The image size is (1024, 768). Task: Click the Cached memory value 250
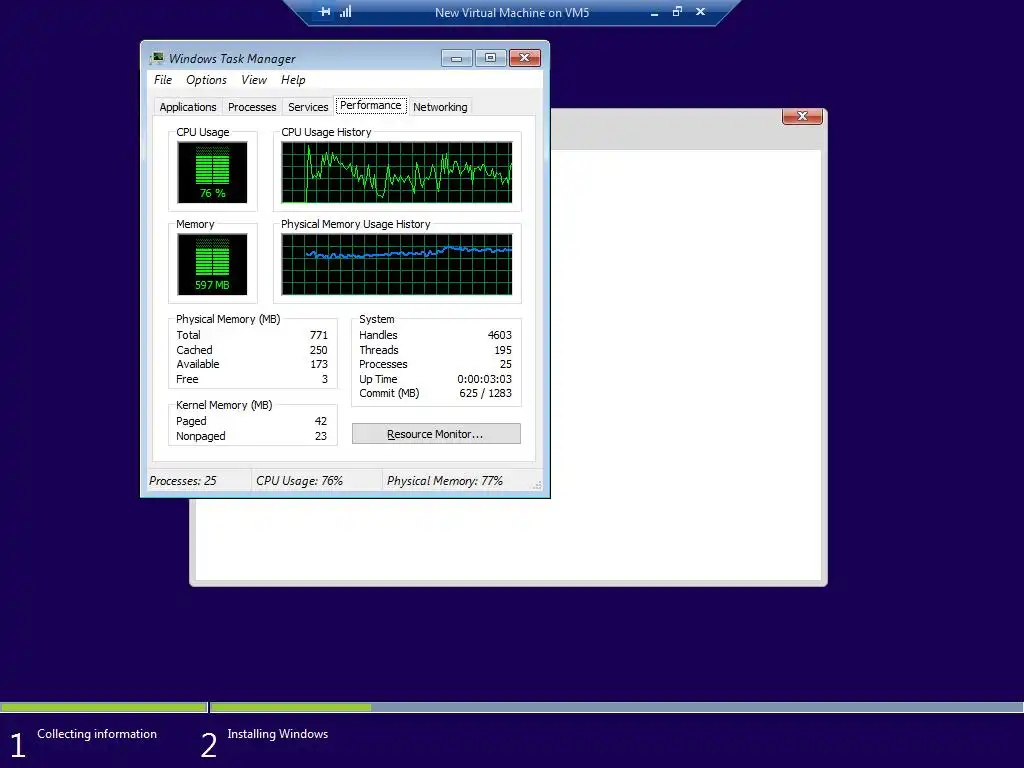coord(319,350)
